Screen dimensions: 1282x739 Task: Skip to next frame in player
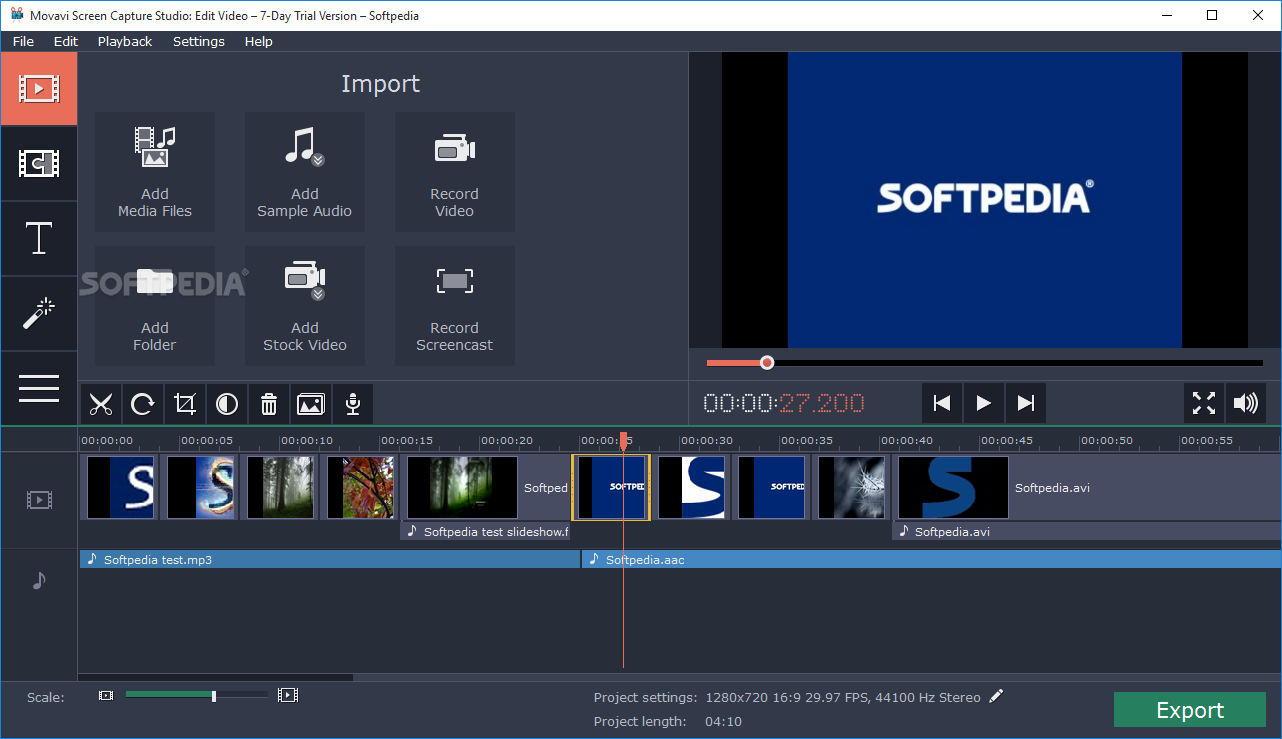(x=1026, y=403)
